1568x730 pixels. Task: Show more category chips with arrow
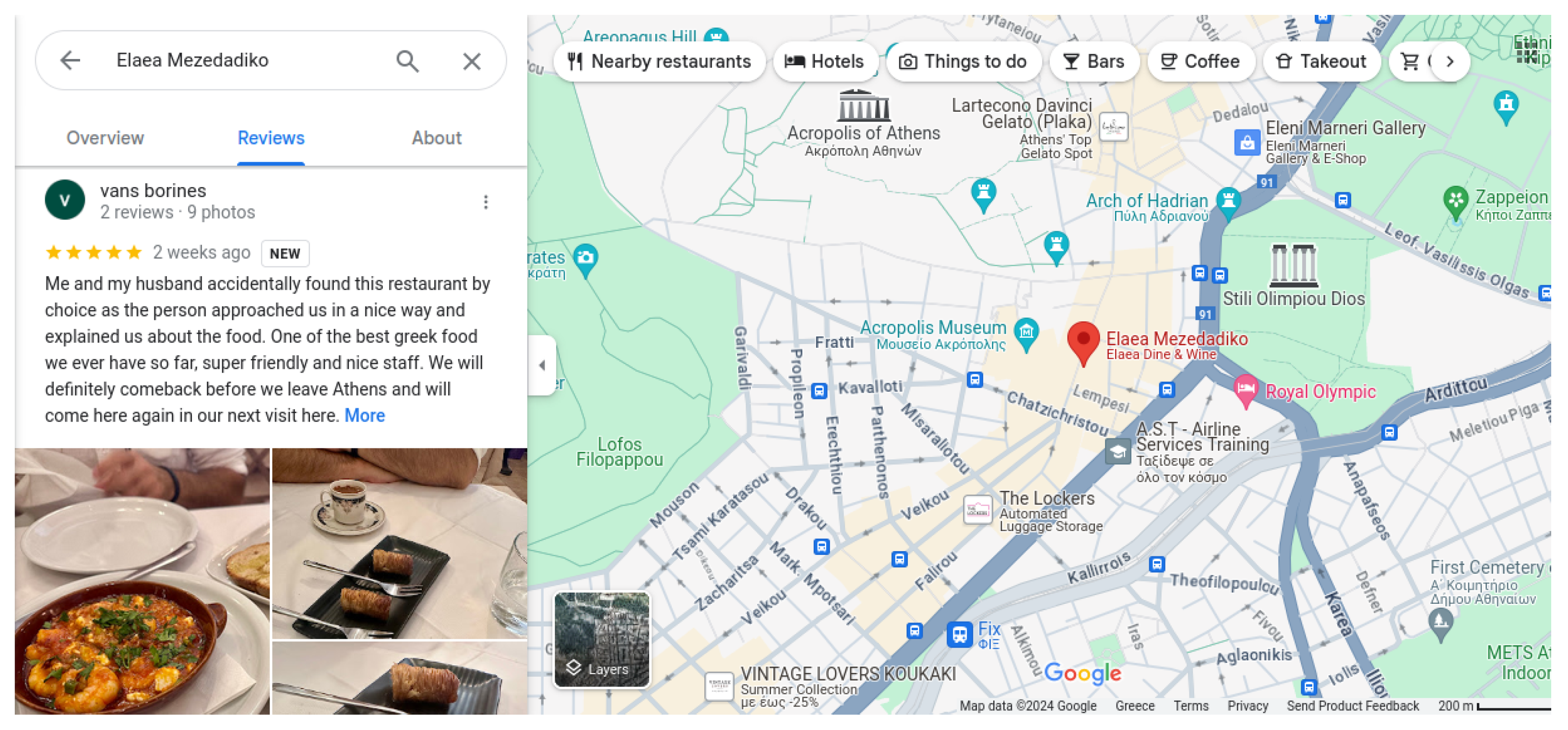point(1449,61)
